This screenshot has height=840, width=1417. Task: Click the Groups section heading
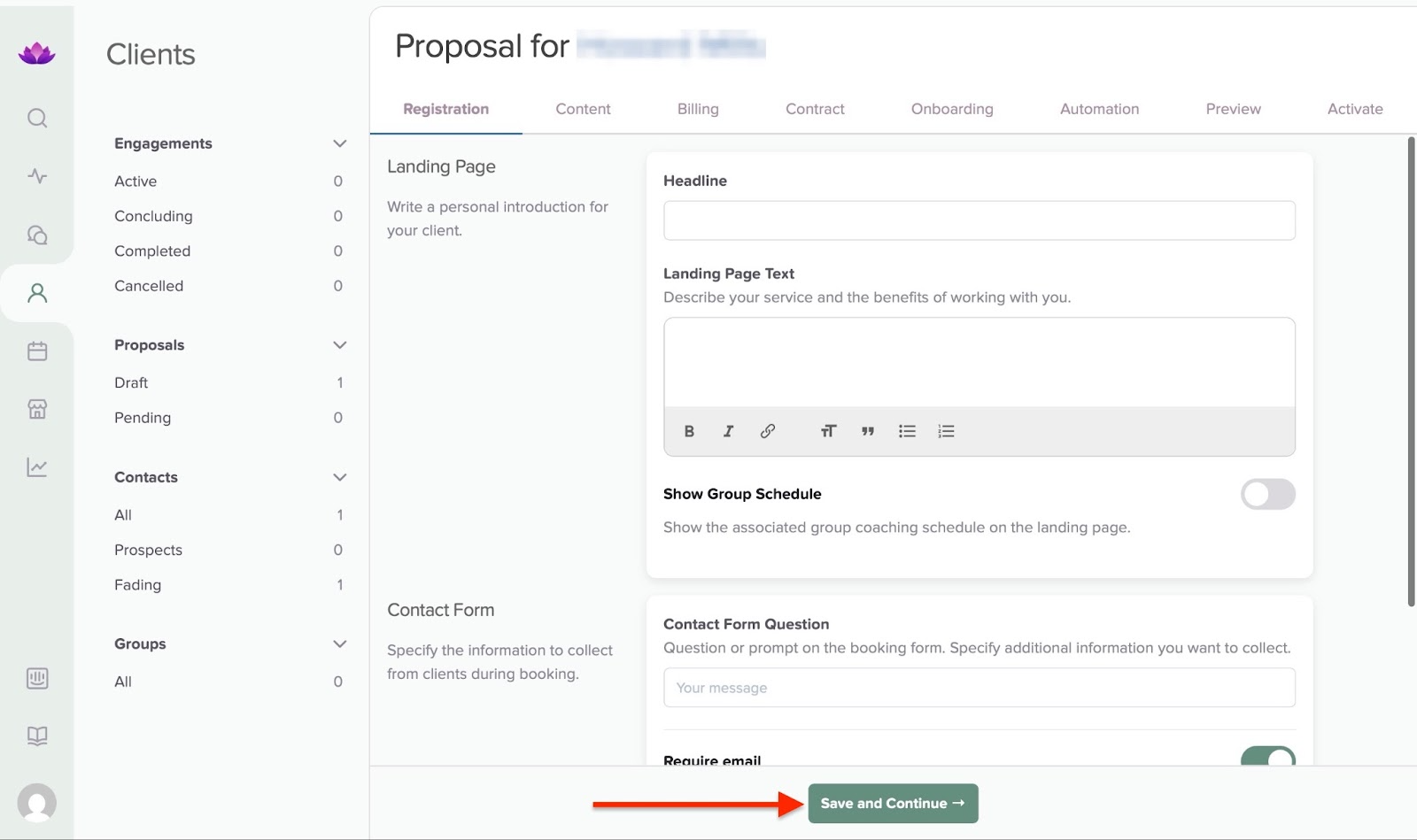pos(140,643)
